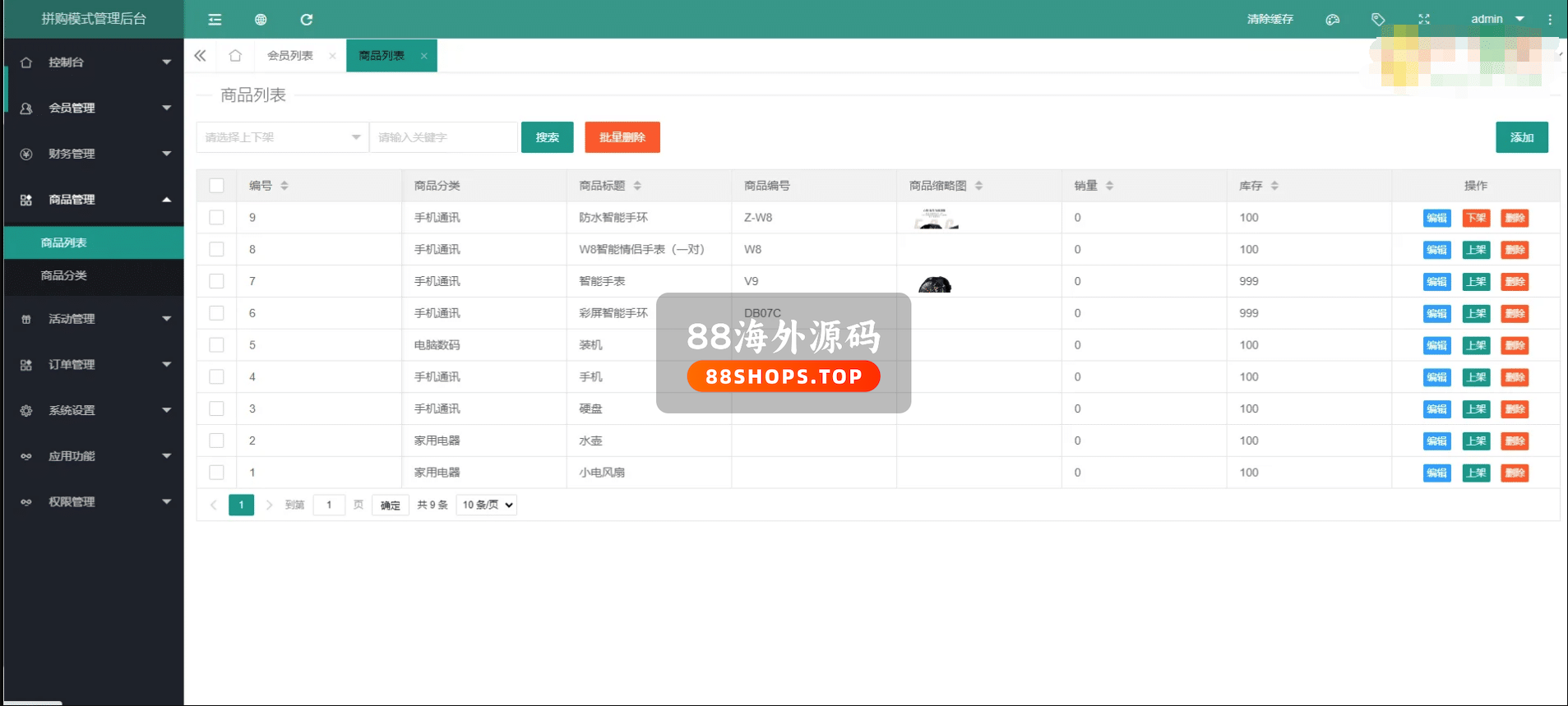
Task: Click the 请输入关键字 keyword search field
Action: coord(443,137)
